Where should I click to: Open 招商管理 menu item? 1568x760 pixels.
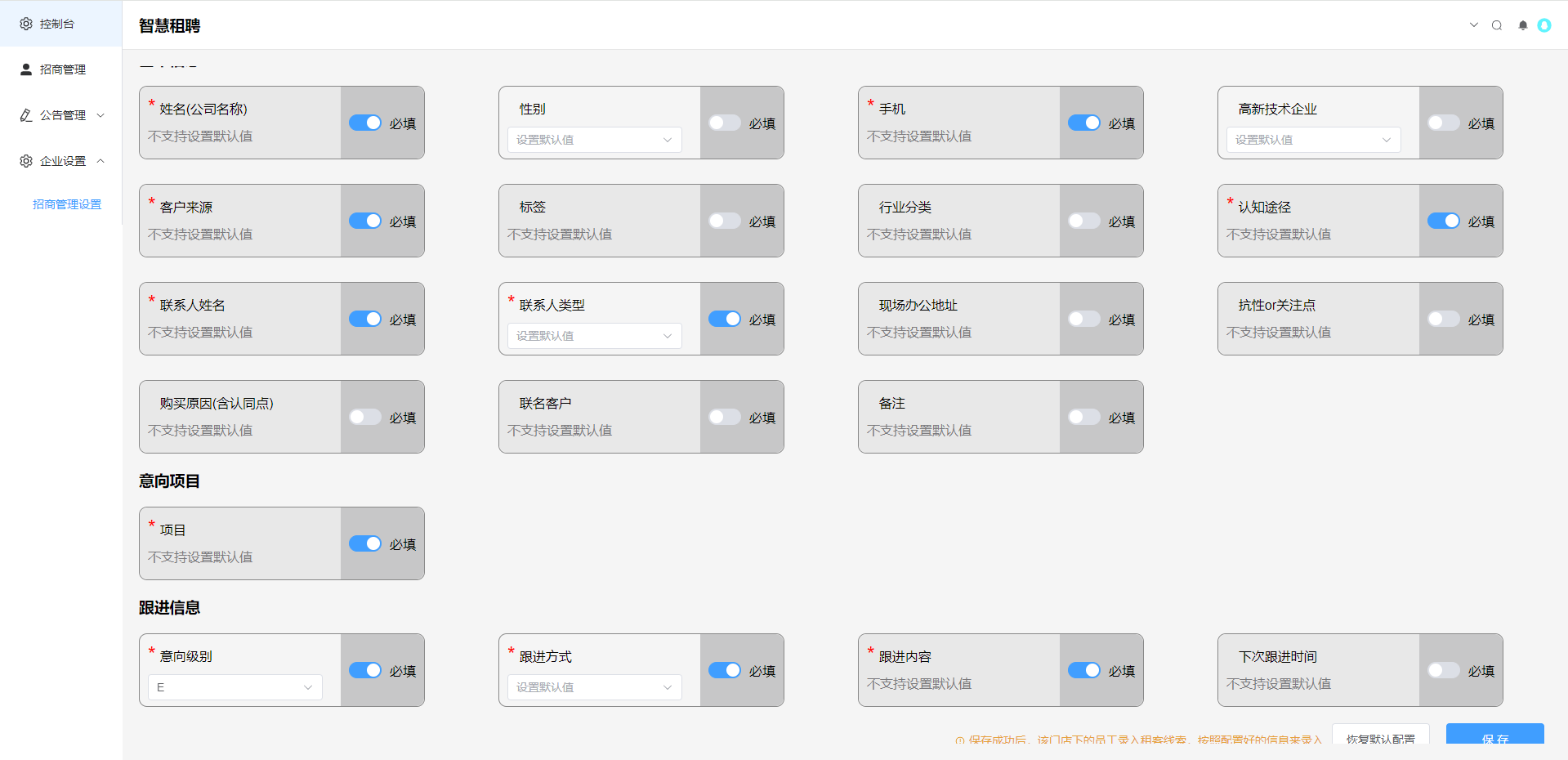point(61,69)
